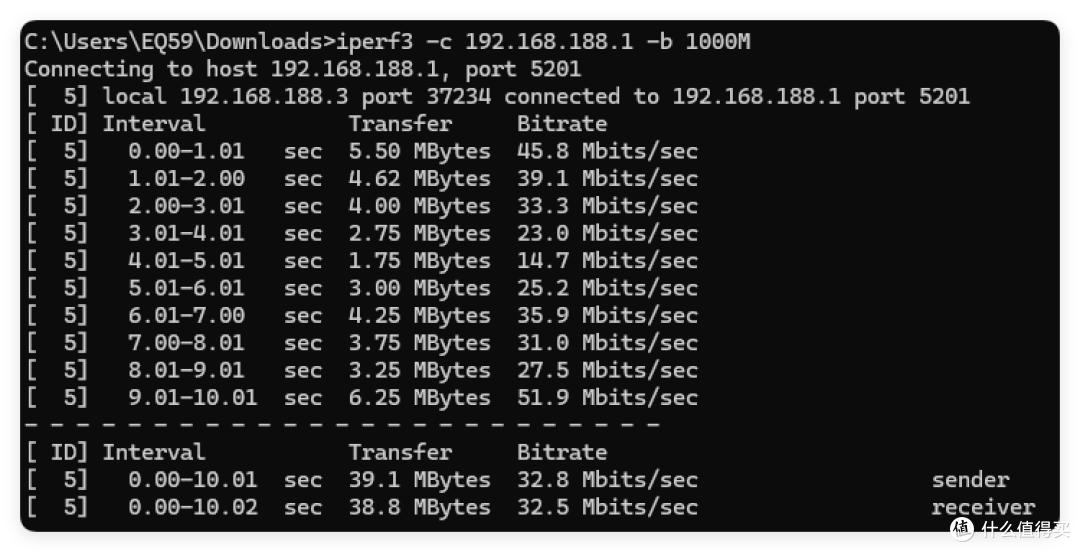Click the 9.01-10.01 interval entry
The height and width of the screenshot is (552, 1080).
point(192,398)
